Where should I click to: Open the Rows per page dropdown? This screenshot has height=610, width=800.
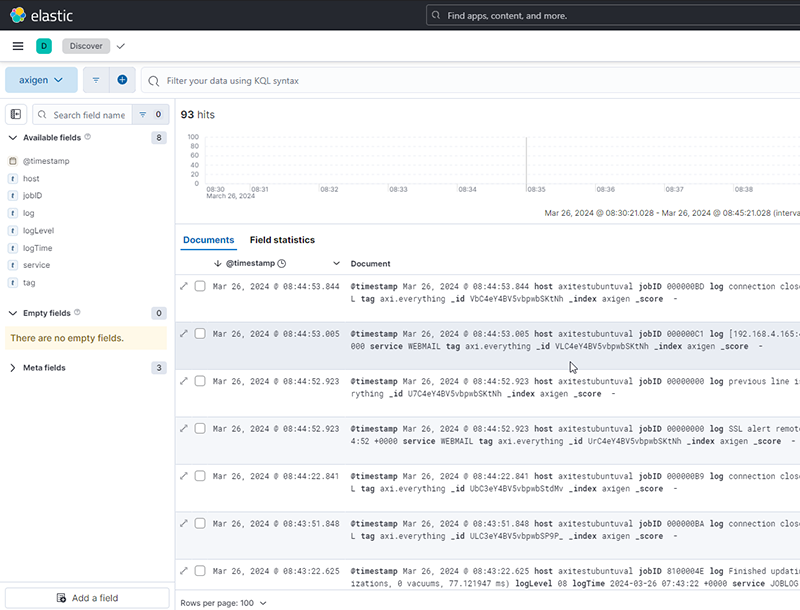[x=223, y=603]
